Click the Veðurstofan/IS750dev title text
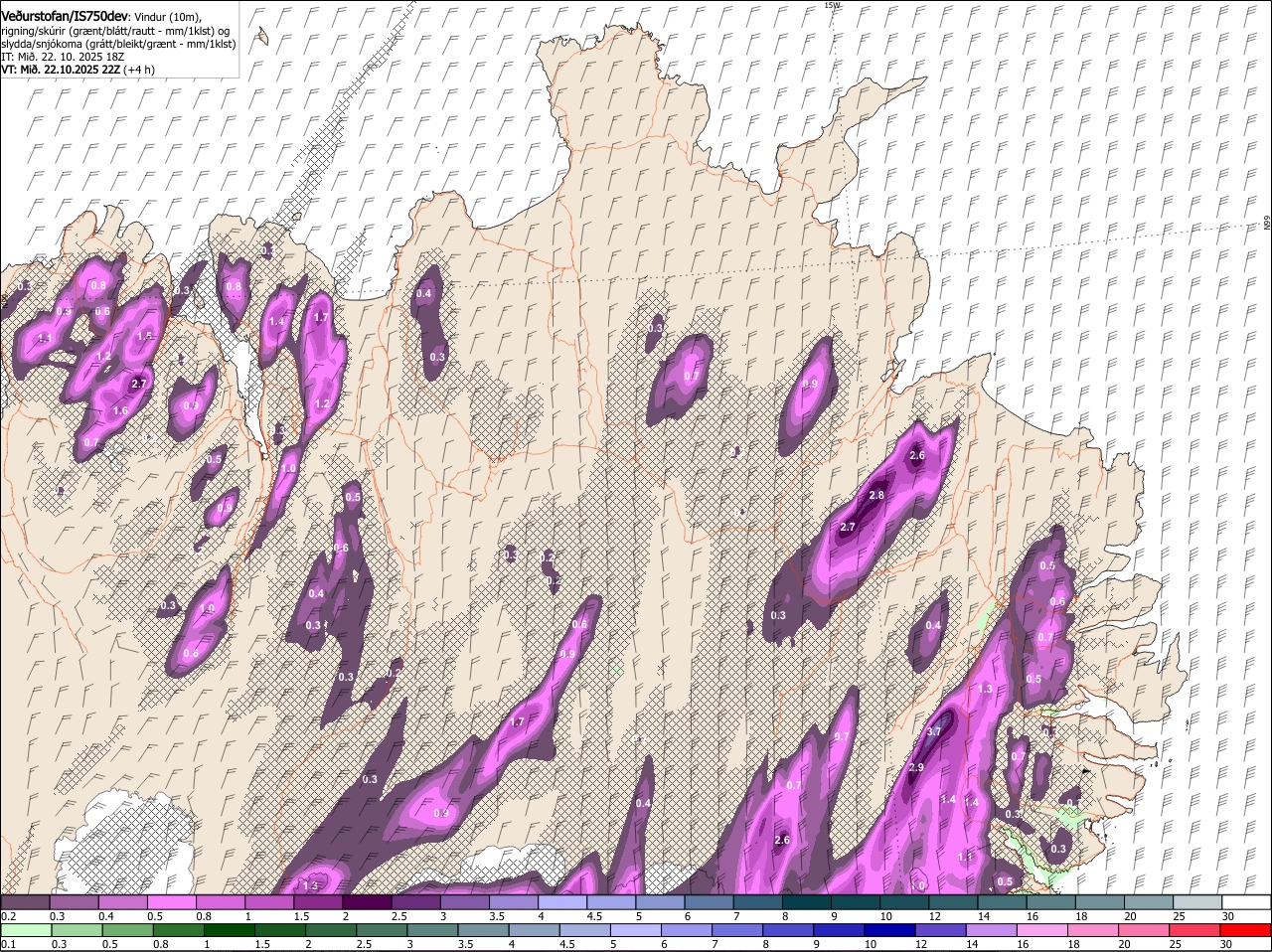 pos(65,17)
